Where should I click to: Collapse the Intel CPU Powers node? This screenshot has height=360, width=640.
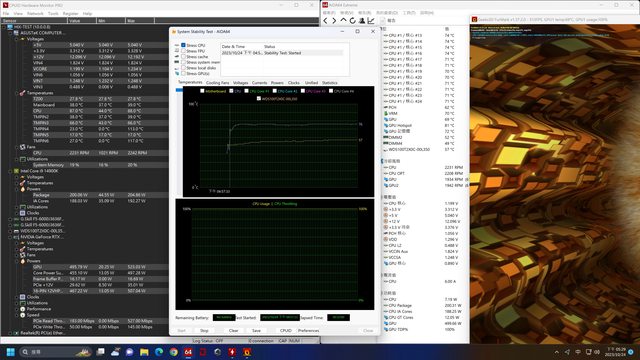[17, 189]
